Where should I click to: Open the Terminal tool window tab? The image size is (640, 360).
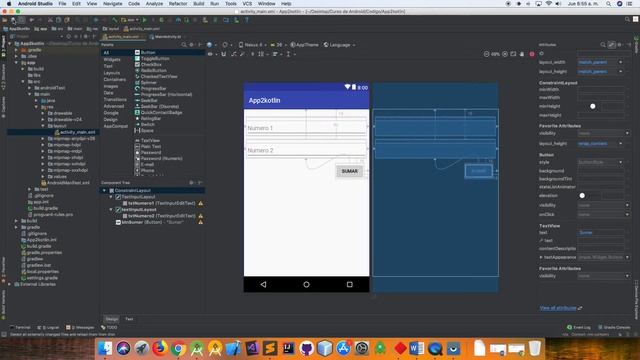tap(20, 327)
